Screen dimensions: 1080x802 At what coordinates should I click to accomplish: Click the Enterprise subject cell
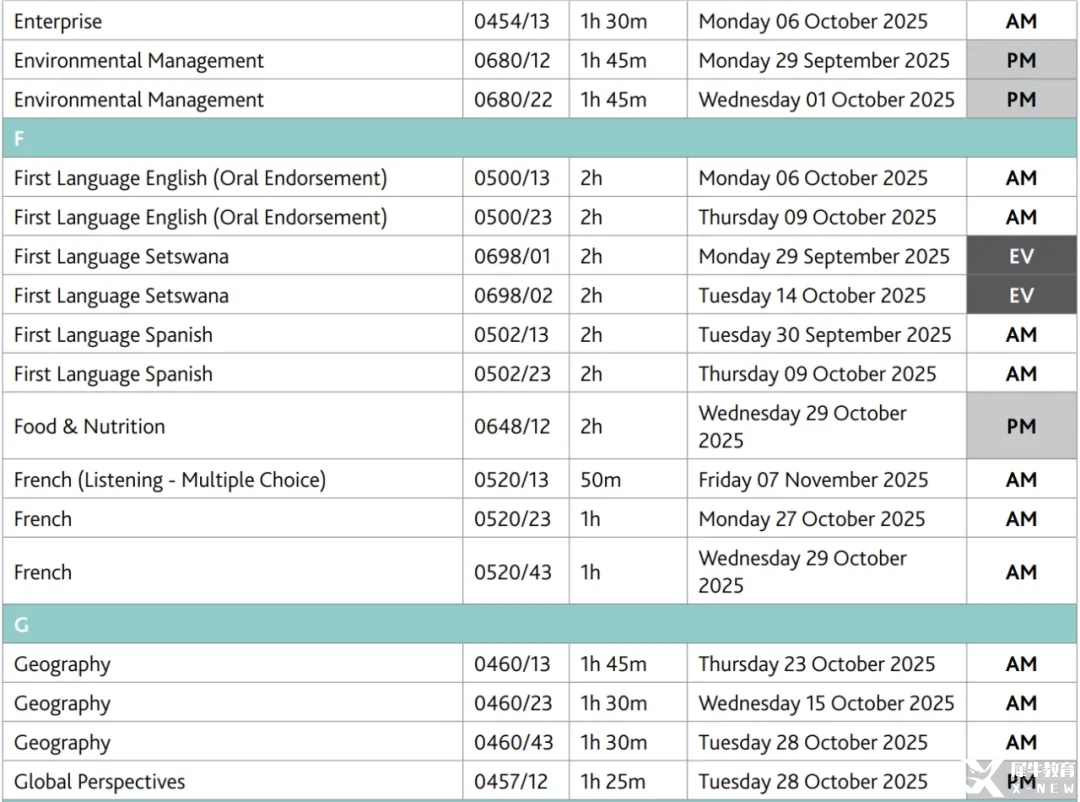[58, 21]
